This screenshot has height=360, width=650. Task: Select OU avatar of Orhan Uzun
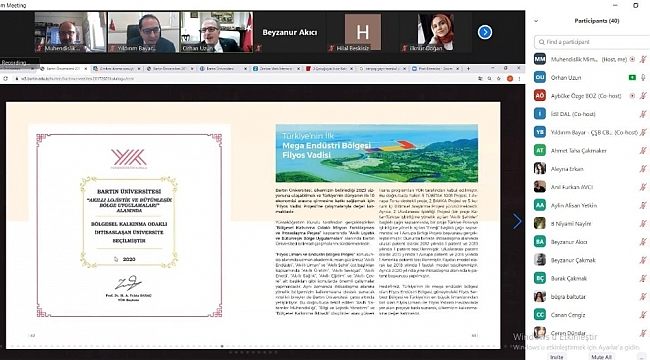(x=540, y=78)
